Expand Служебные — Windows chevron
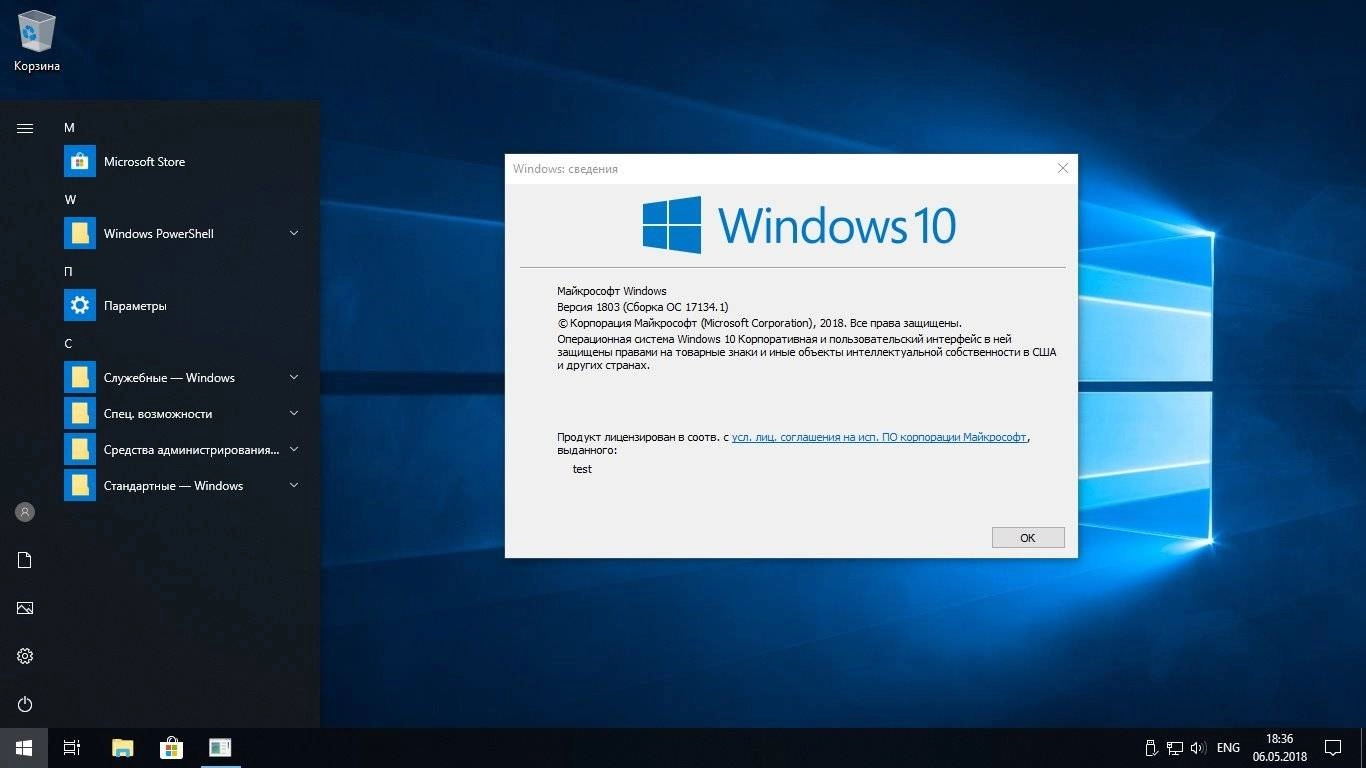This screenshot has height=768, width=1366. point(294,377)
